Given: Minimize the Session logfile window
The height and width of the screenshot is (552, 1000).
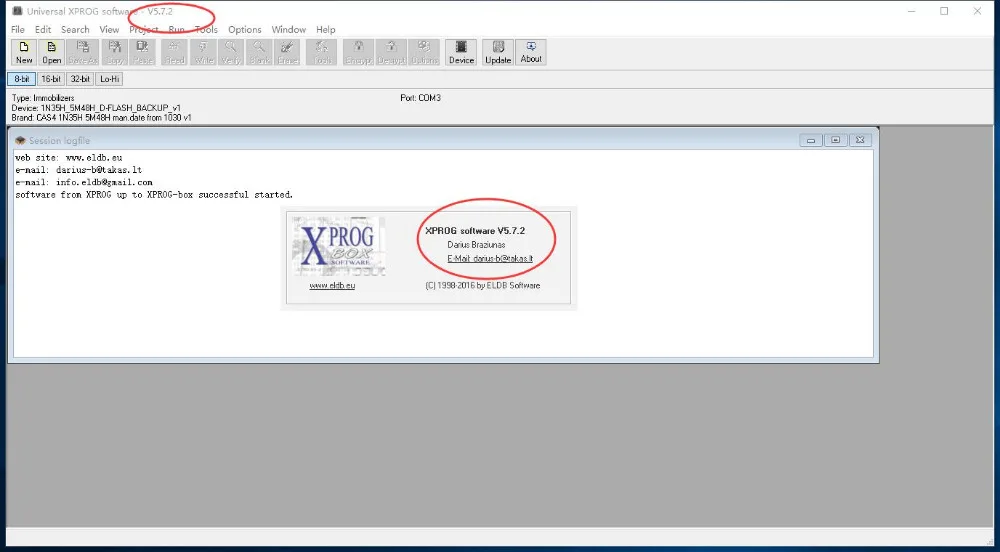Looking at the screenshot, I should (811, 140).
